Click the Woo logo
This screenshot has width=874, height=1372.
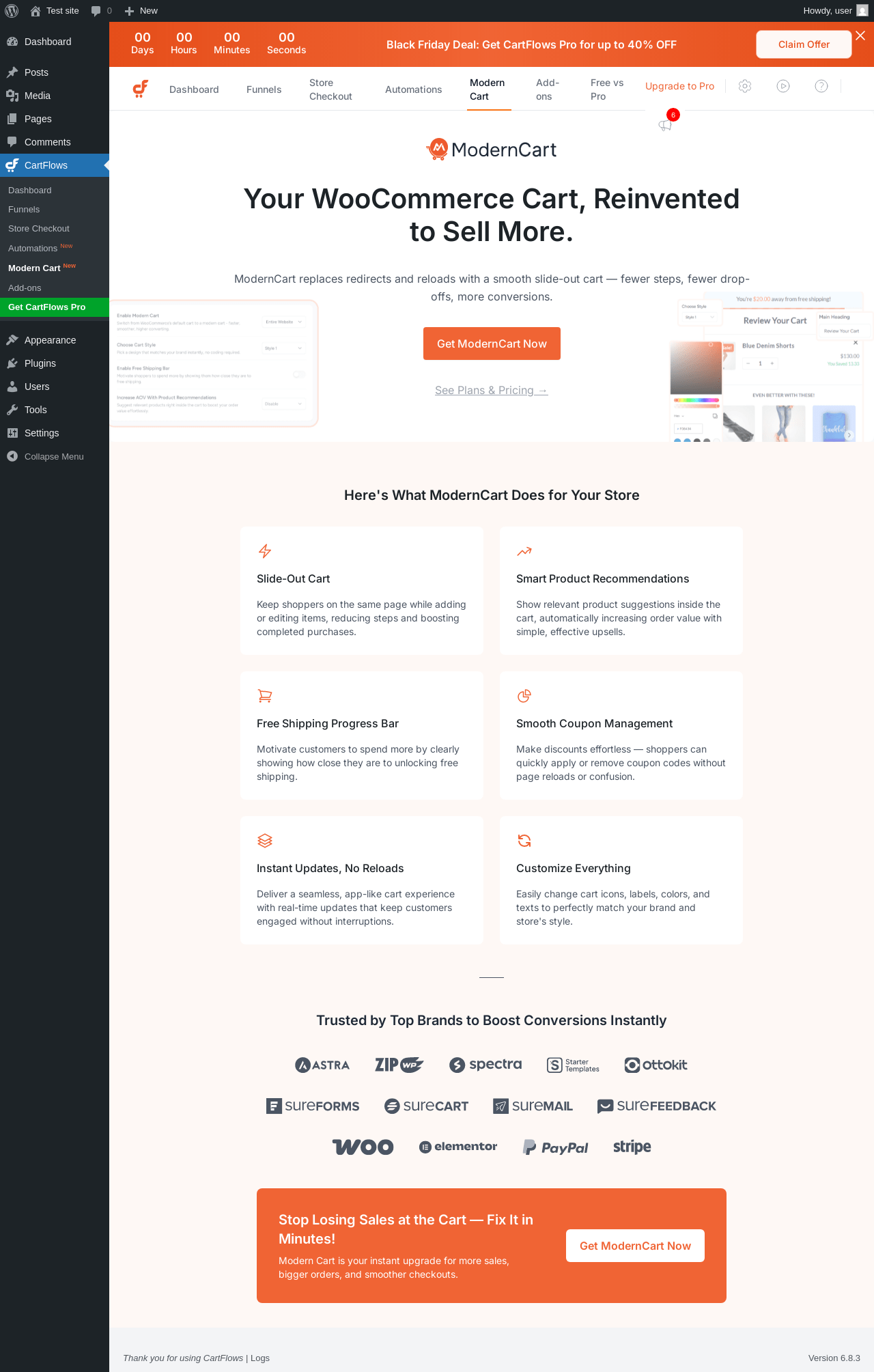(x=363, y=1147)
